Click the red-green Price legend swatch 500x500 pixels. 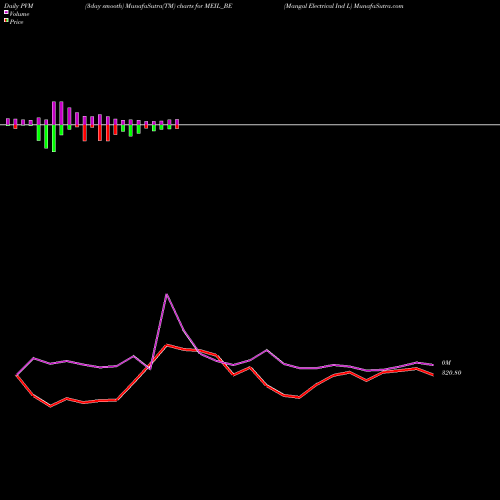[6, 21]
